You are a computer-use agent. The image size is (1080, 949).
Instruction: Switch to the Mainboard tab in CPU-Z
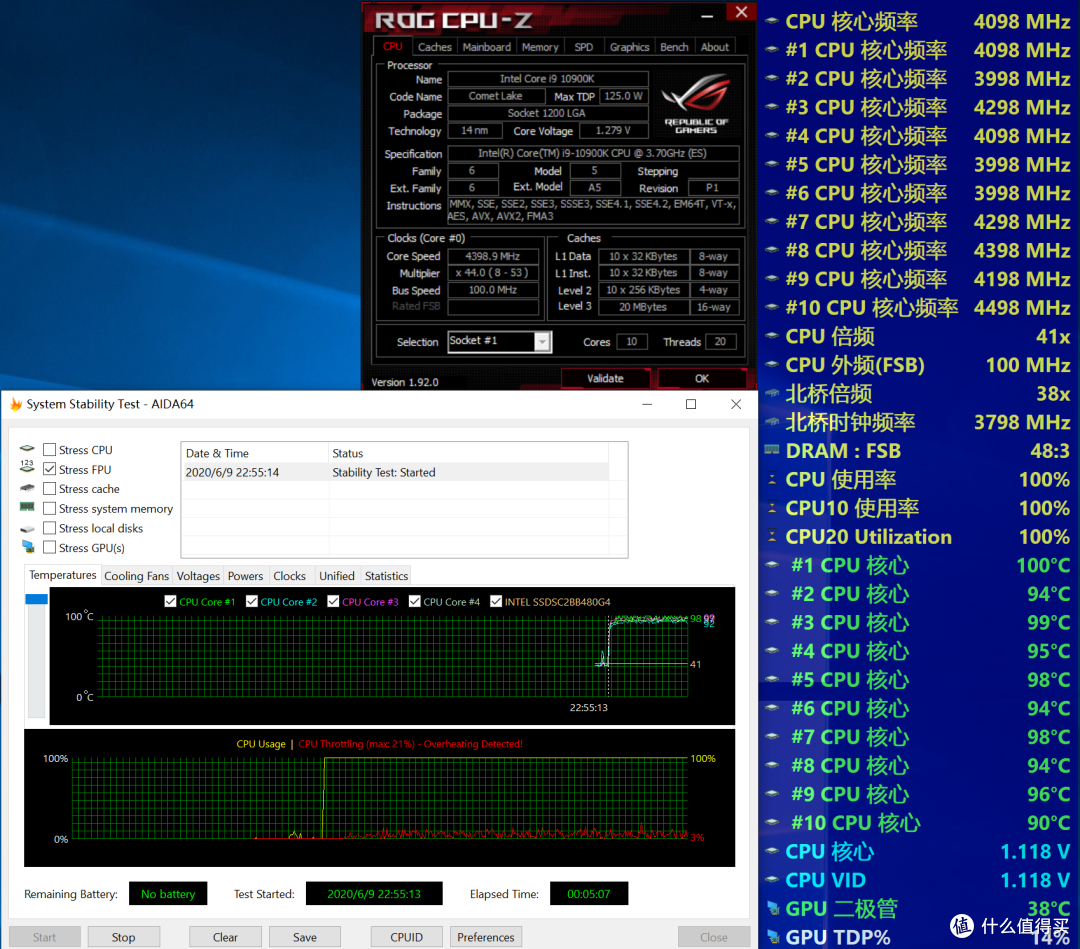point(486,47)
